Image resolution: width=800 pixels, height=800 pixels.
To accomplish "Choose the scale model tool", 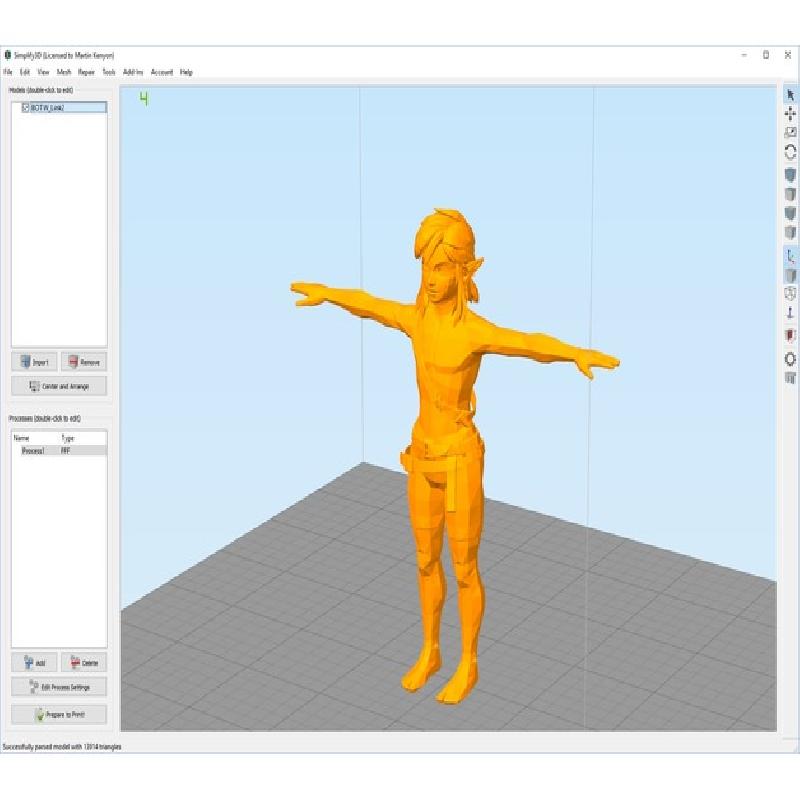I will click(x=790, y=133).
